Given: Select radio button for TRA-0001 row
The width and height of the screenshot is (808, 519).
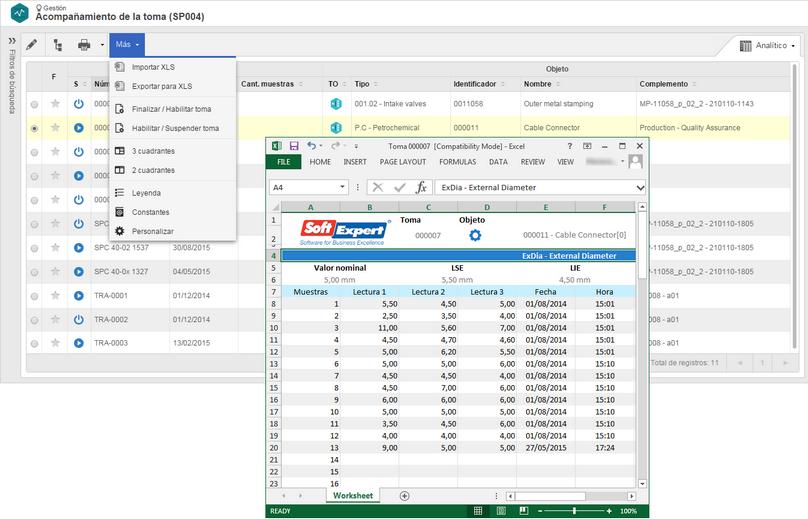Looking at the screenshot, I should (x=34, y=296).
